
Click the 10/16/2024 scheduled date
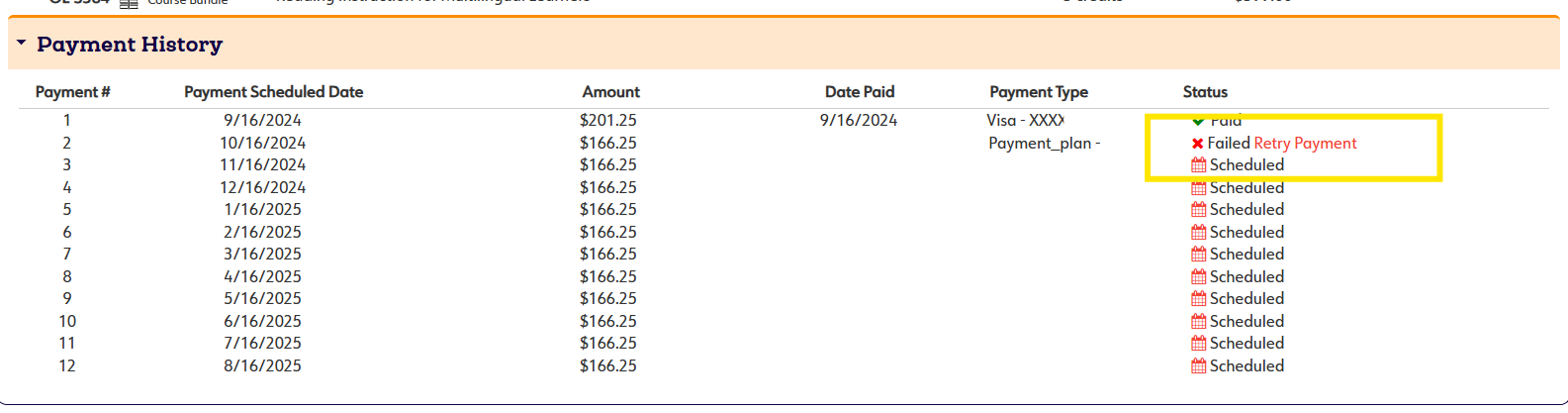262,144
